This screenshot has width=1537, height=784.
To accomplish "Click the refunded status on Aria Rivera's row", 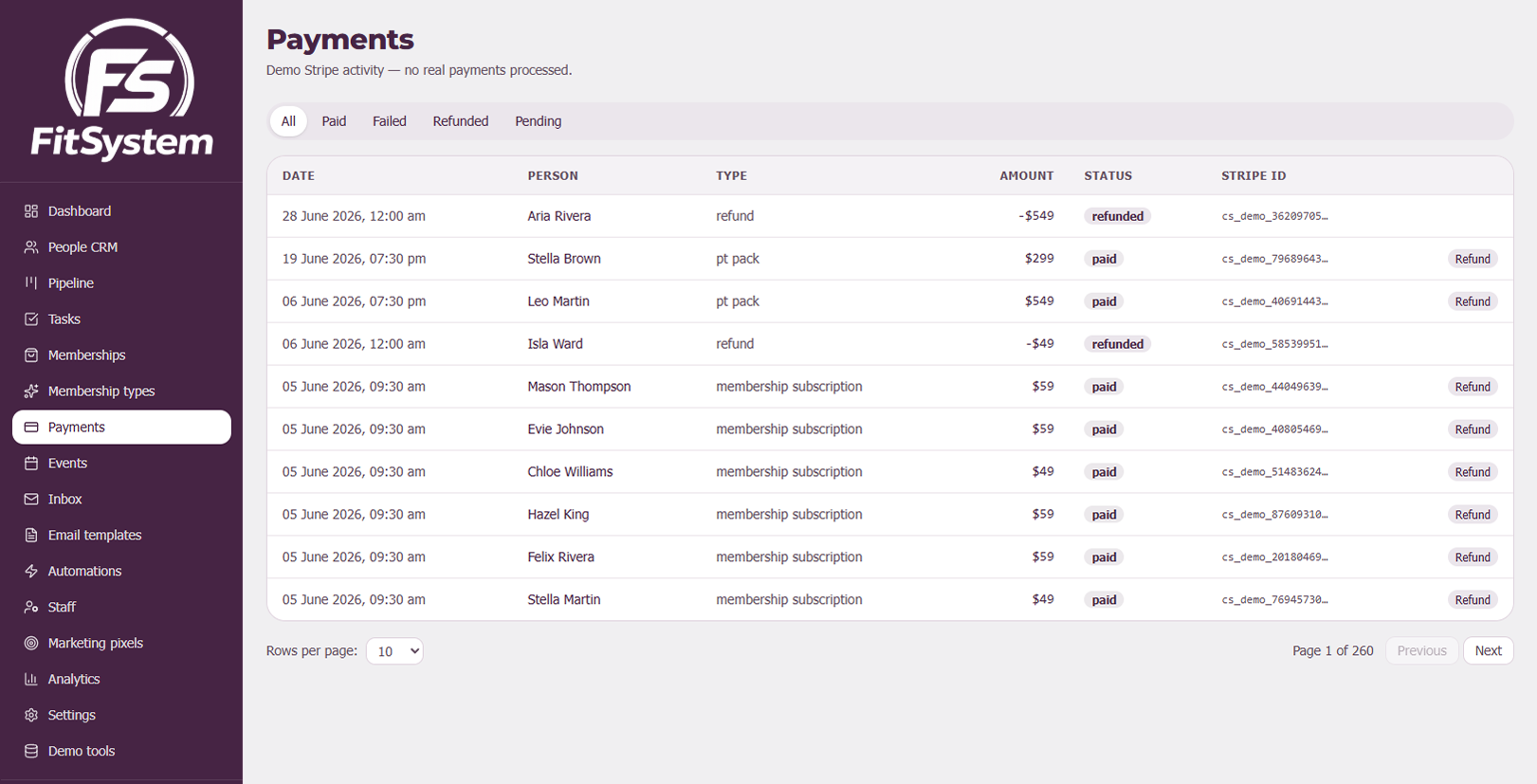I will coord(1117,216).
